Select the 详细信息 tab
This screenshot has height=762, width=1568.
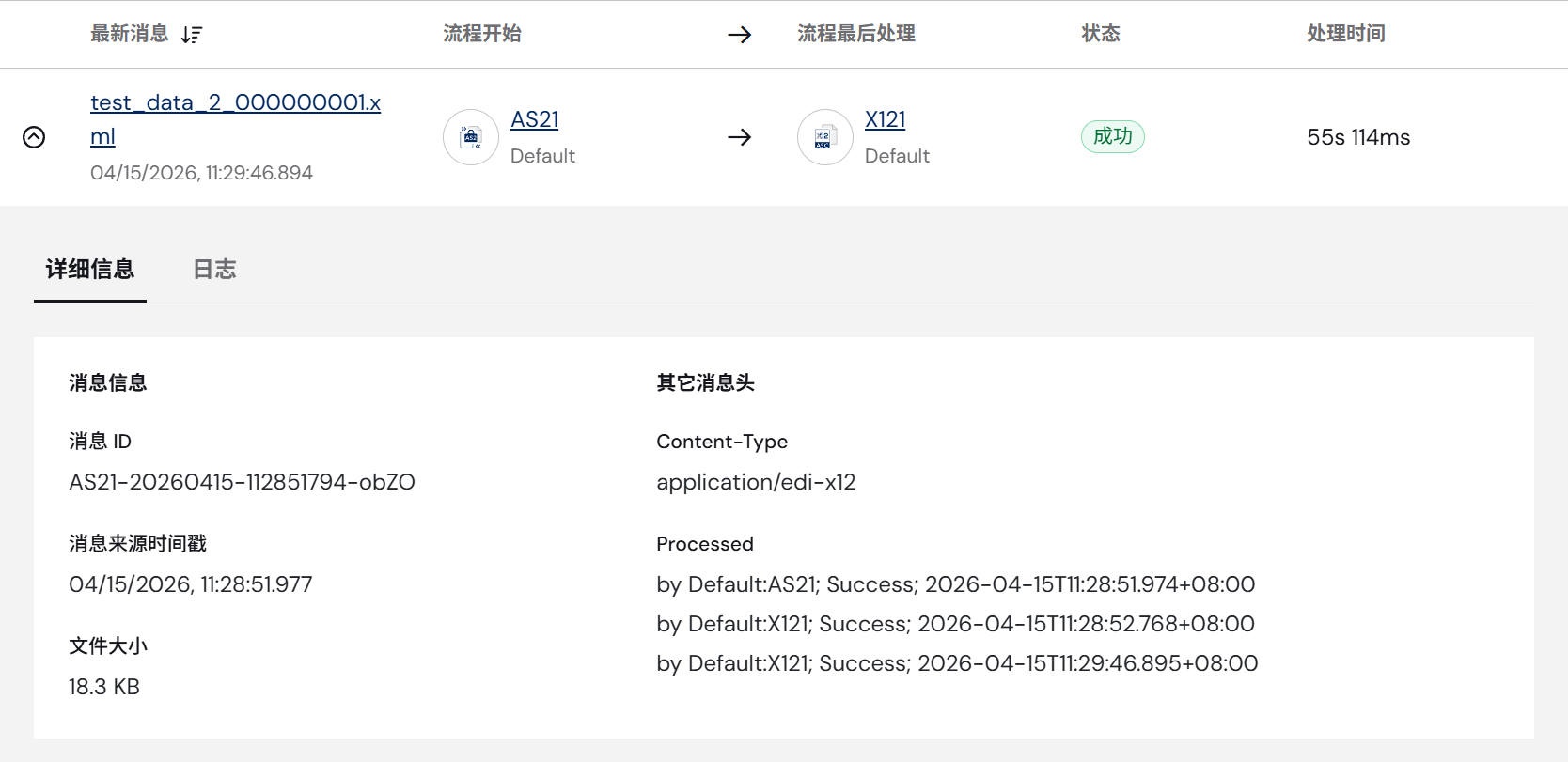90,270
